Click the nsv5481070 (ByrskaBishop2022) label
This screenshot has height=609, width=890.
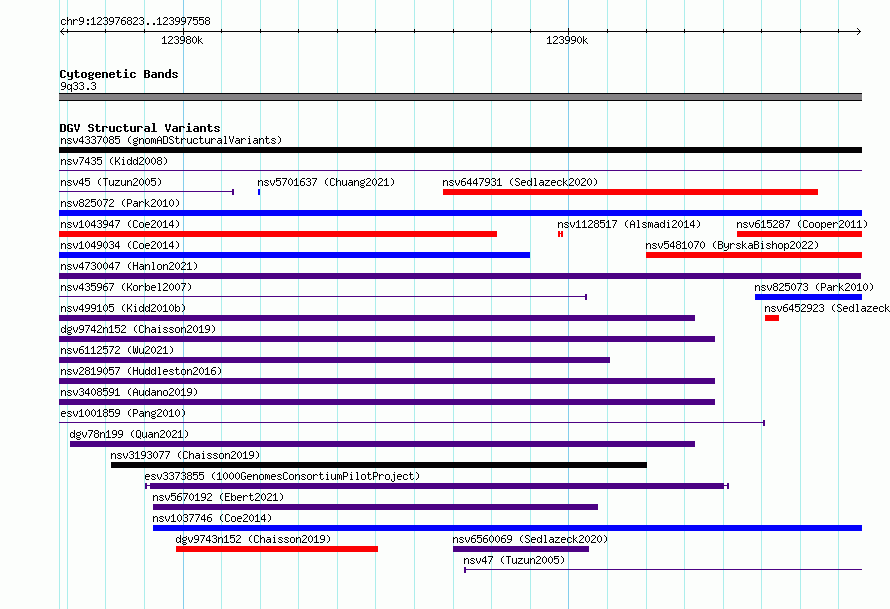732,245
